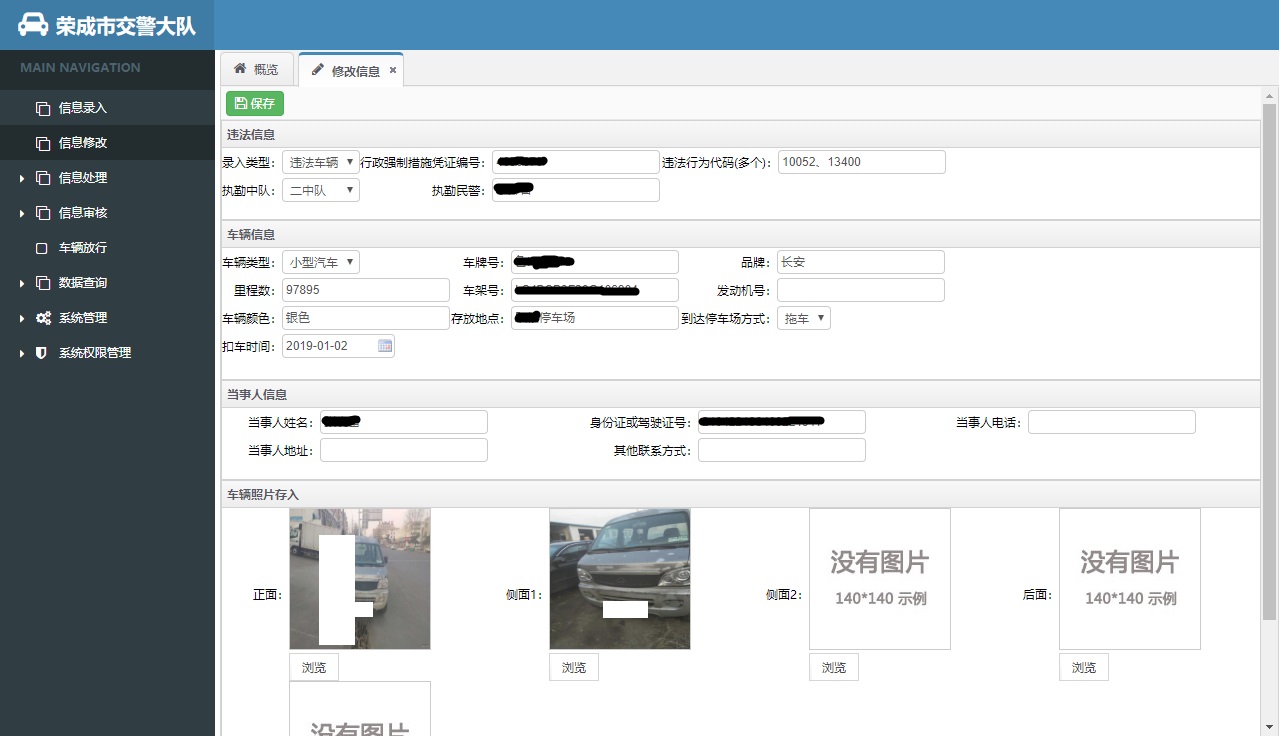Click the empty 其他联系方式 input field
The width and height of the screenshot is (1279, 736).
click(782, 450)
